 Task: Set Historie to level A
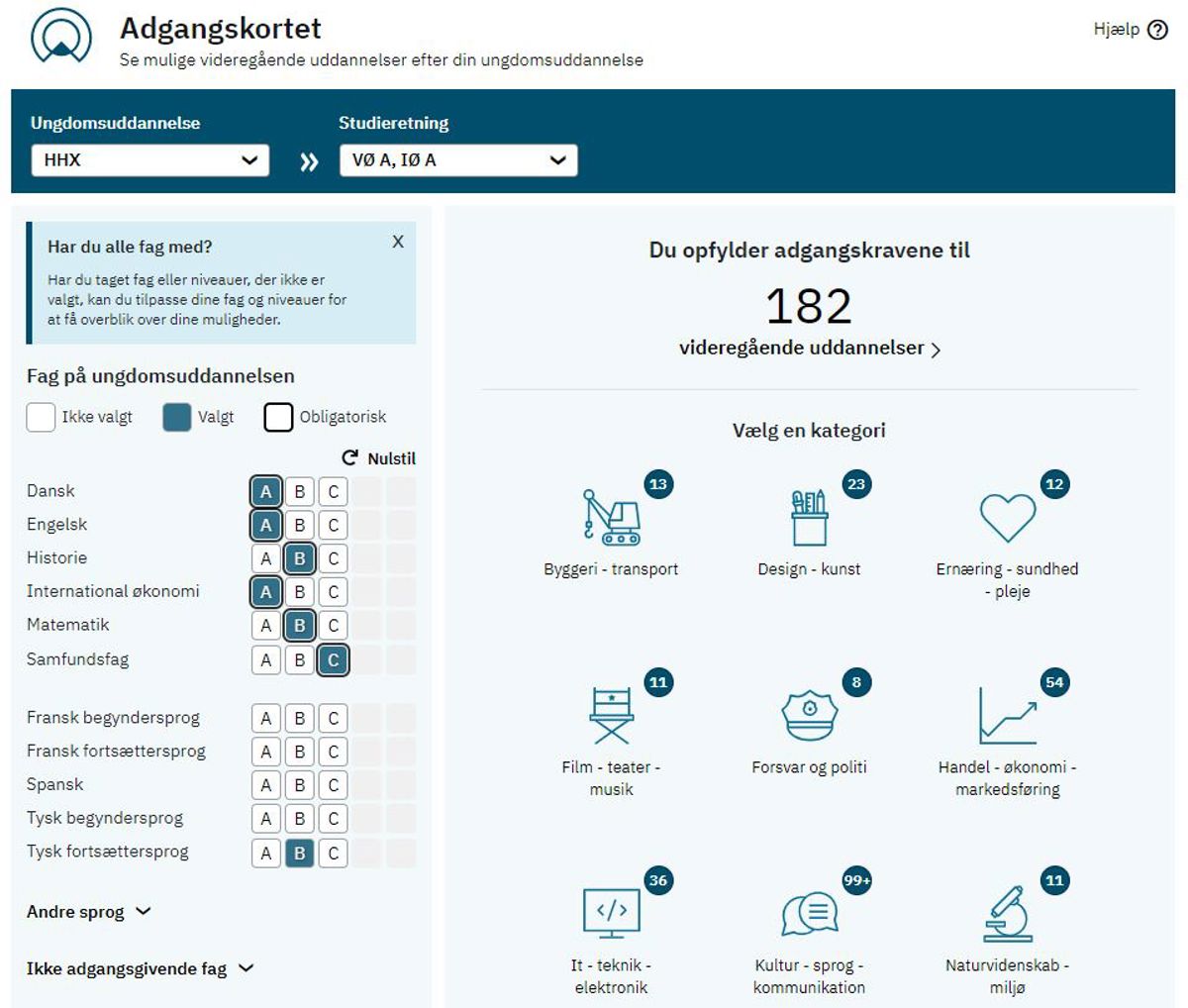[265, 558]
